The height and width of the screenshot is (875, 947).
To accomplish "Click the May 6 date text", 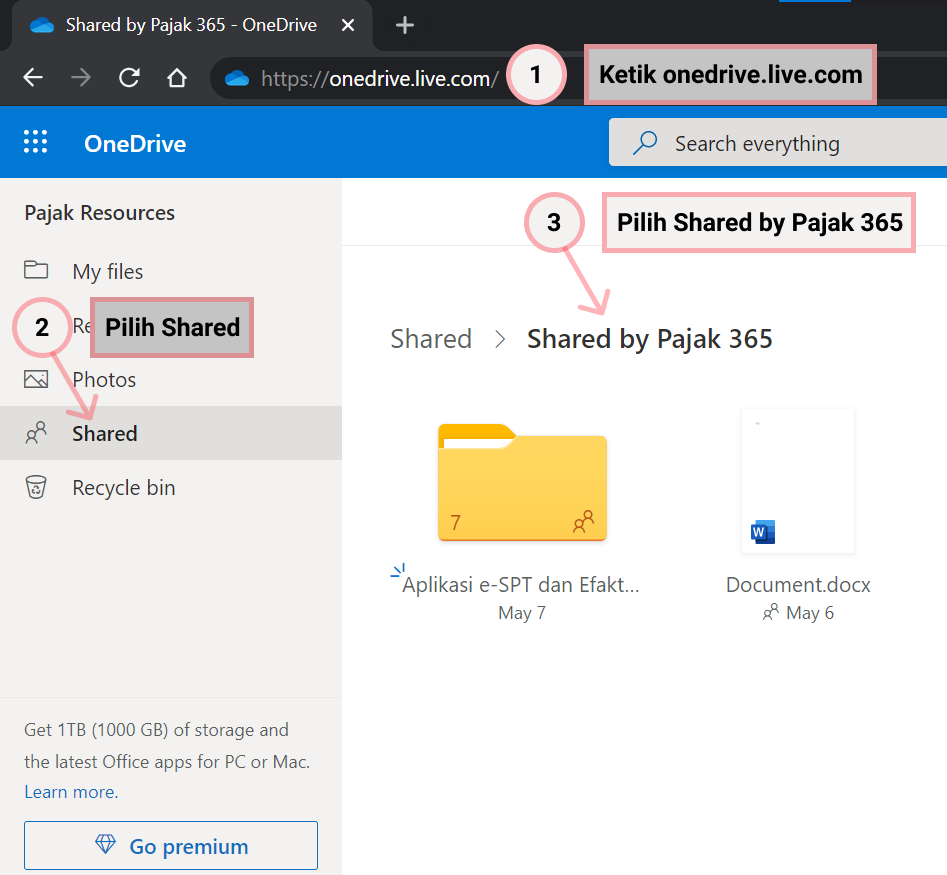I will (x=810, y=613).
